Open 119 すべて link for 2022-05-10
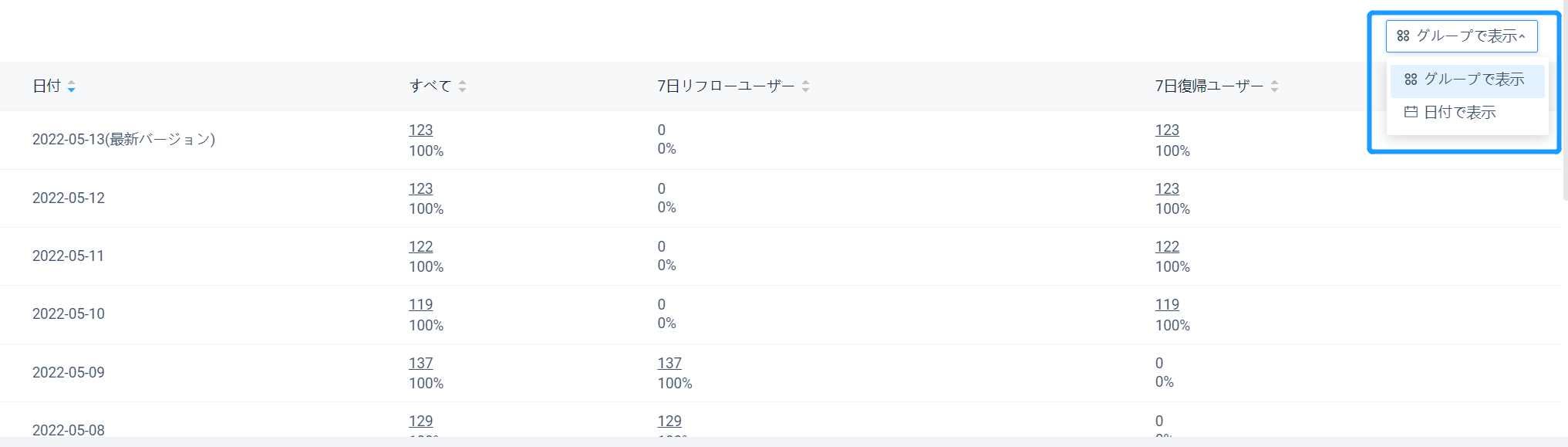The height and width of the screenshot is (447, 1568). [420, 305]
